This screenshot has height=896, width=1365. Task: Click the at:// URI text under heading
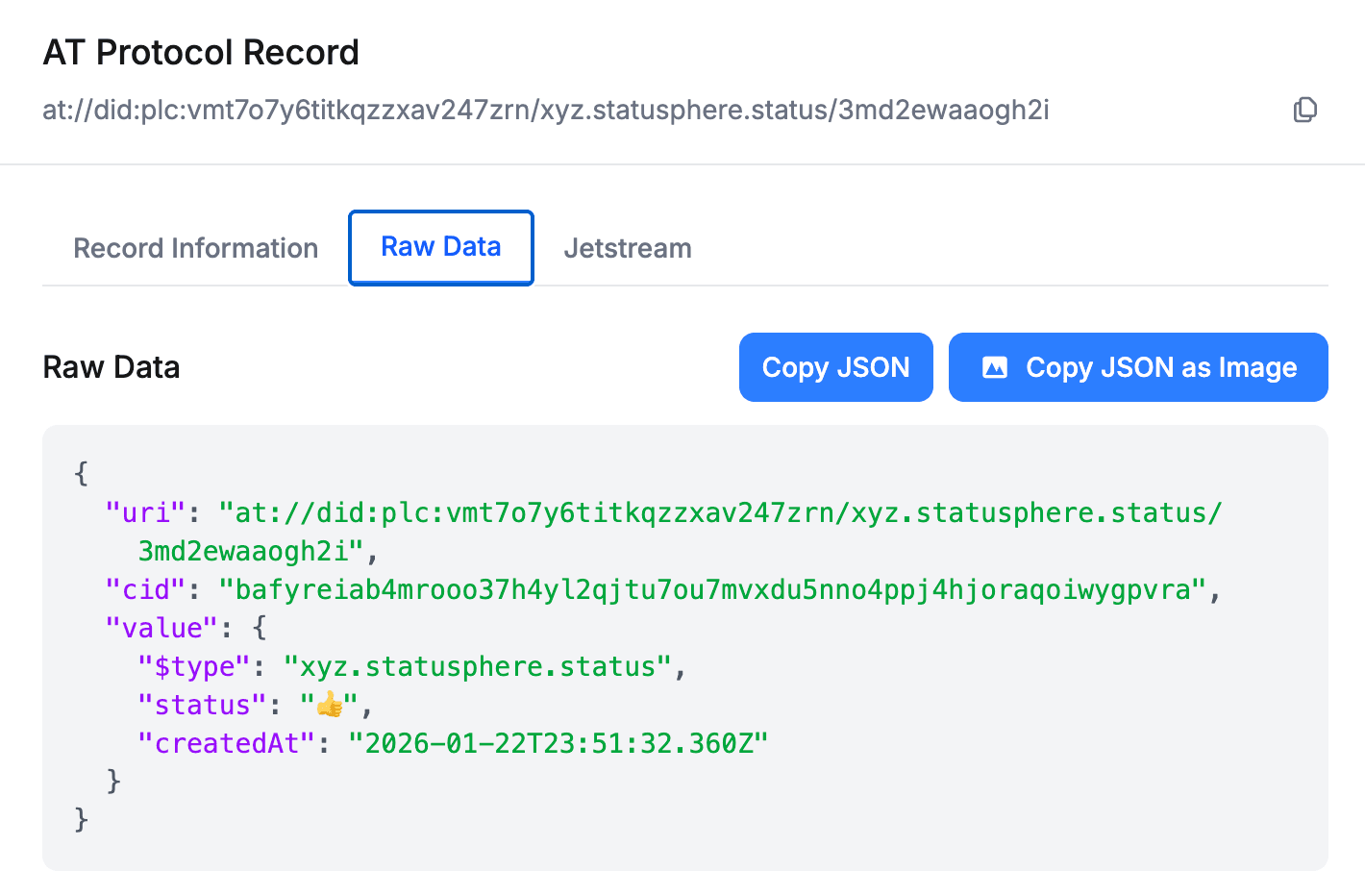coord(545,111)
